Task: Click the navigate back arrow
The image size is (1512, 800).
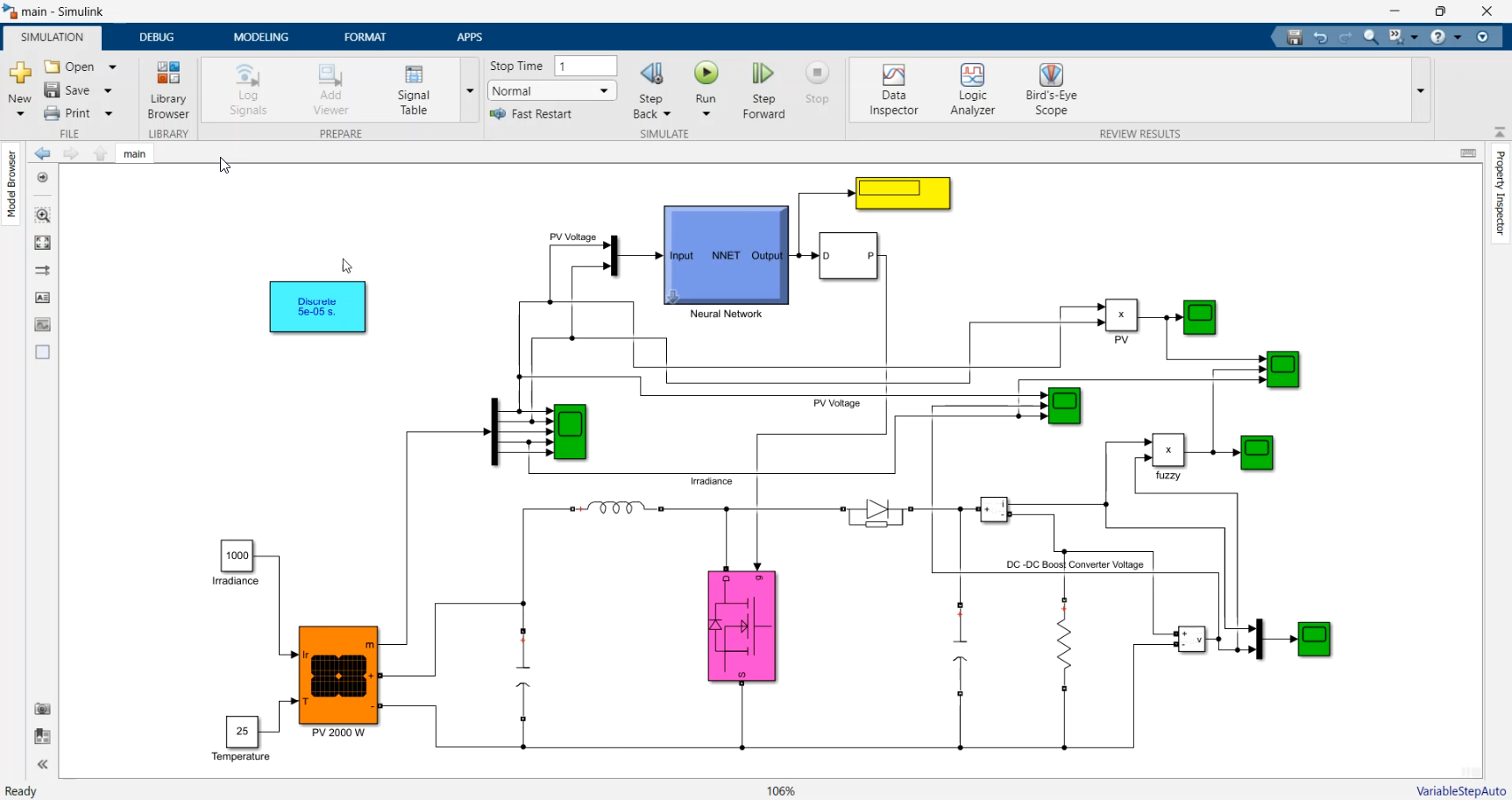Action: pos(42,153)
